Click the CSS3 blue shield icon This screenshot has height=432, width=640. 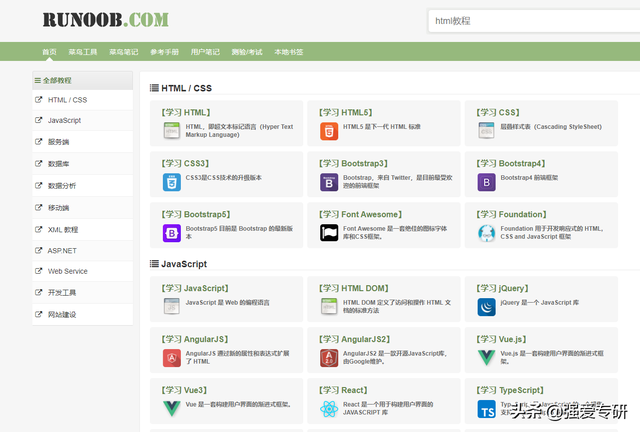[171, 182]
